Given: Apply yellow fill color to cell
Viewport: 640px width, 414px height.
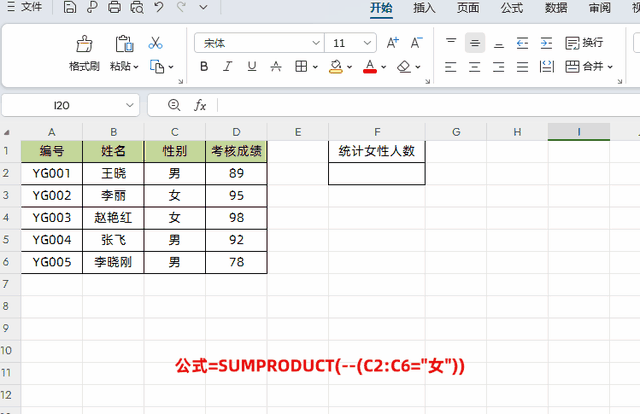Looking at the screenshot, I should [336, 67].
